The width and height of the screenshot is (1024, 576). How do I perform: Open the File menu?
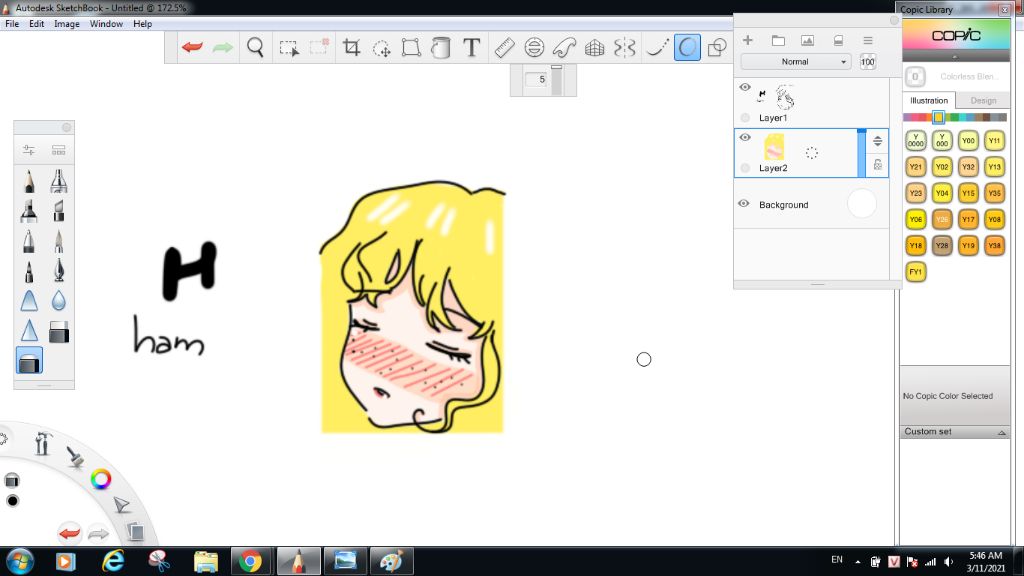[12, 24]
